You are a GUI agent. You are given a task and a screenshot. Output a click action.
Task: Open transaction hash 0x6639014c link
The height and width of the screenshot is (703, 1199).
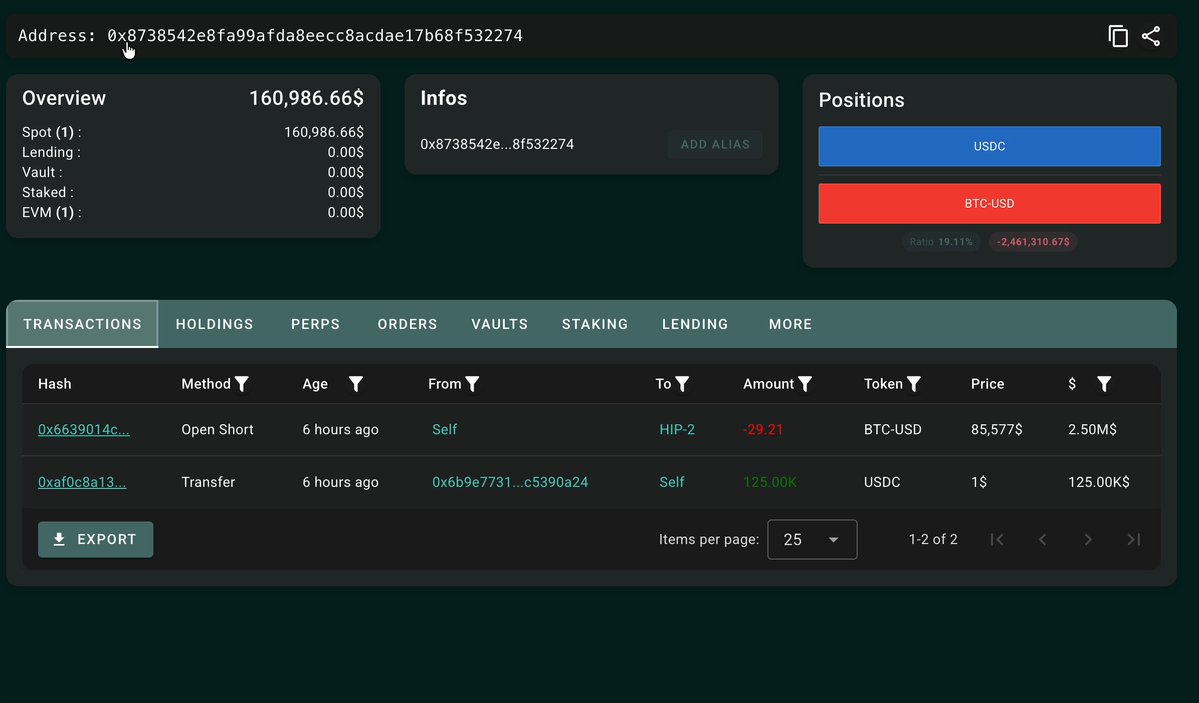tap(83, 429)
